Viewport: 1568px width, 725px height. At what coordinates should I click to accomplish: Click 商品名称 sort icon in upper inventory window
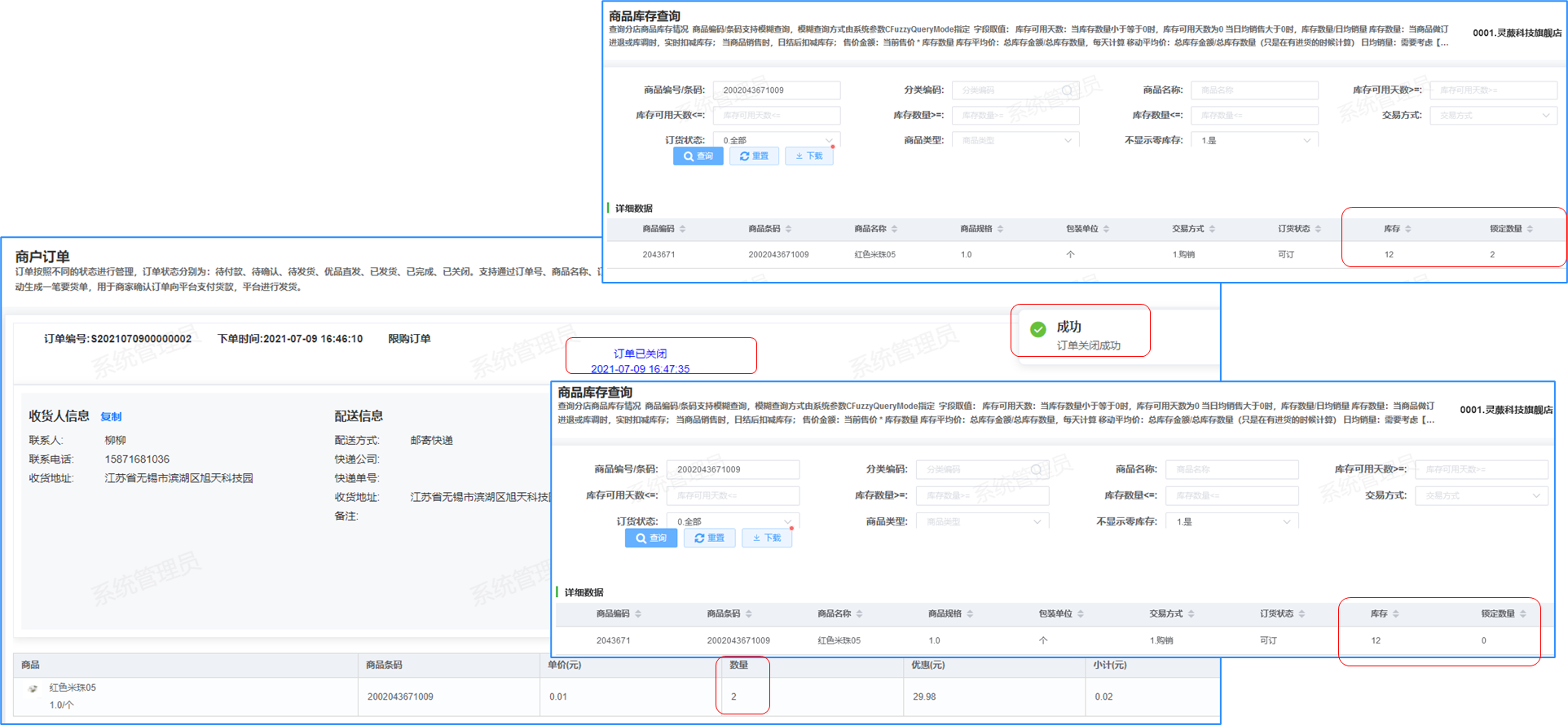tap(895, 229)
